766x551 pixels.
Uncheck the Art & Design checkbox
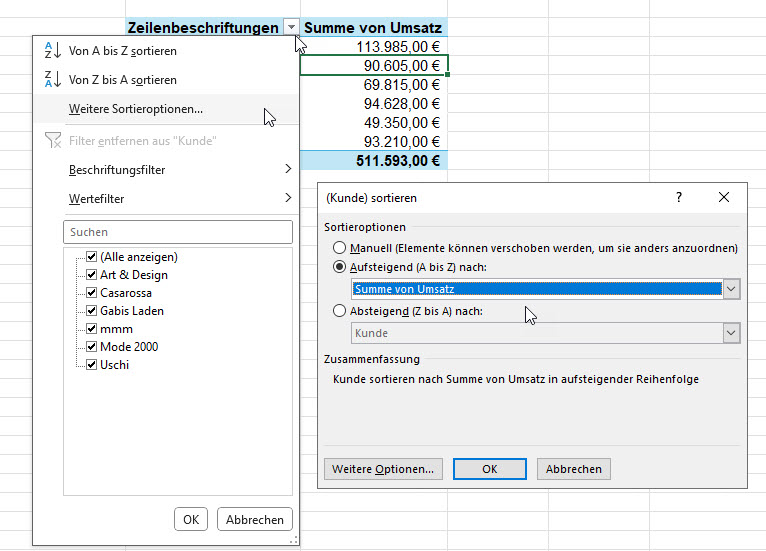92,275
